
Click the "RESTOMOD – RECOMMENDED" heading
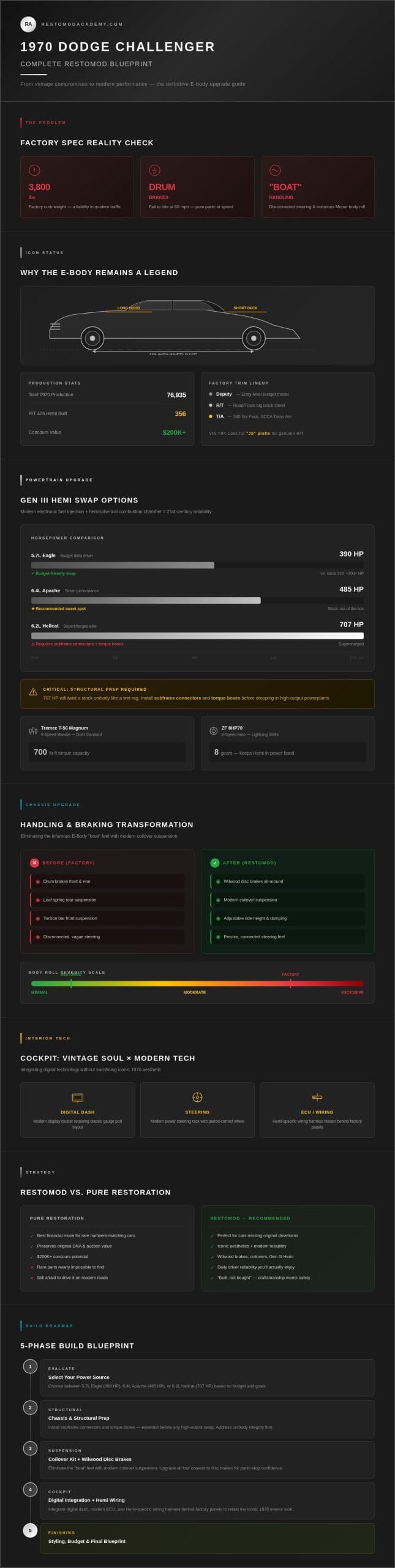pyautogui.click(x=250, y=1218)
